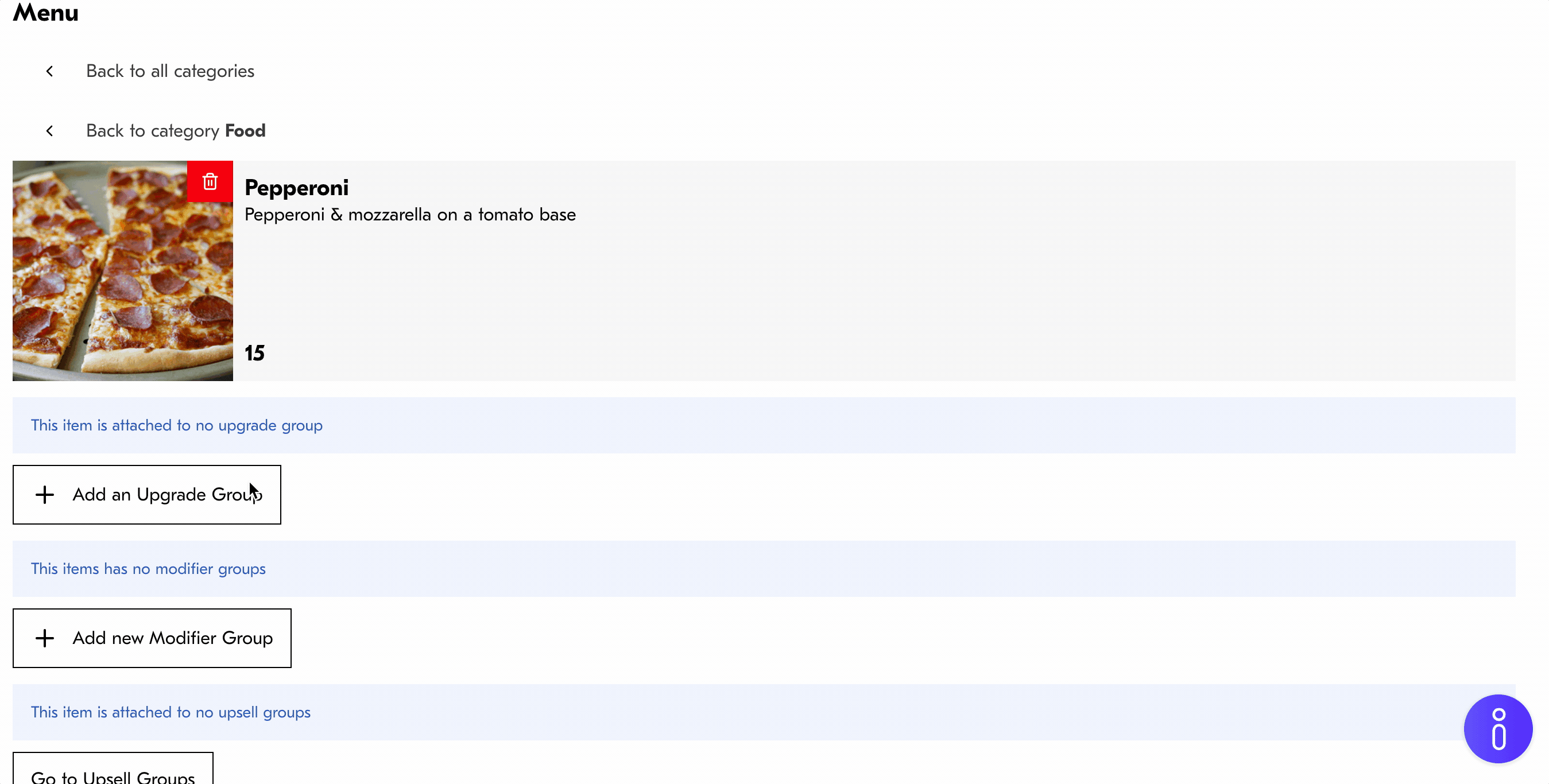
Task: Click the chevron beside Back to all categories
Action: tap(50, 71)
